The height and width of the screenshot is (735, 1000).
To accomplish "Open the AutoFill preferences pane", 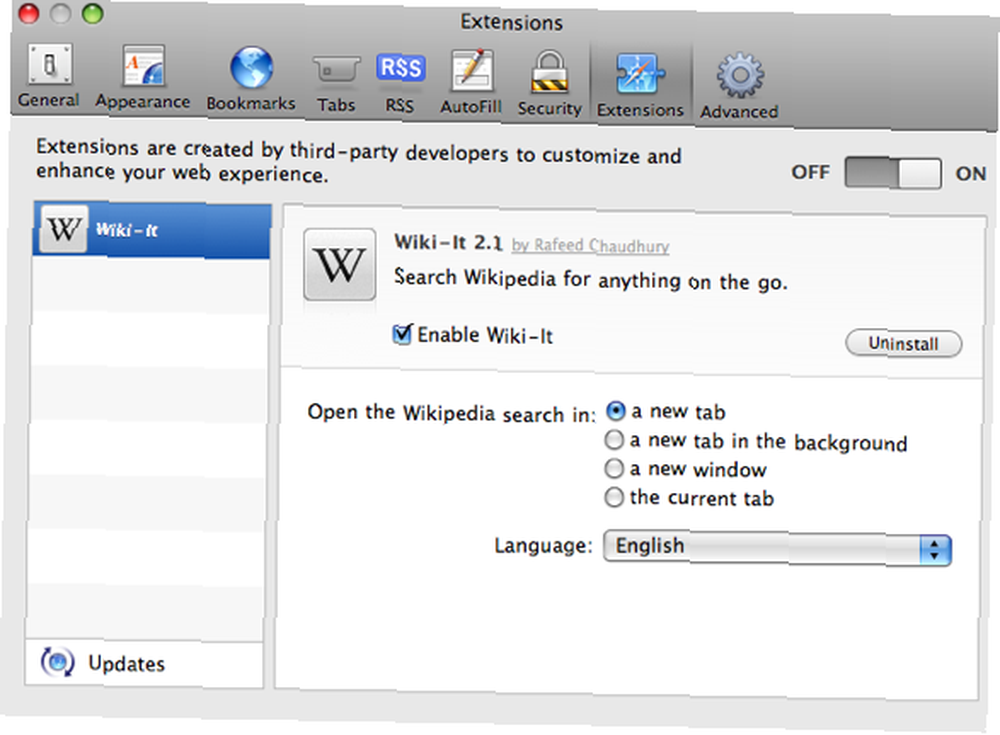I will (x=471, y=83).
